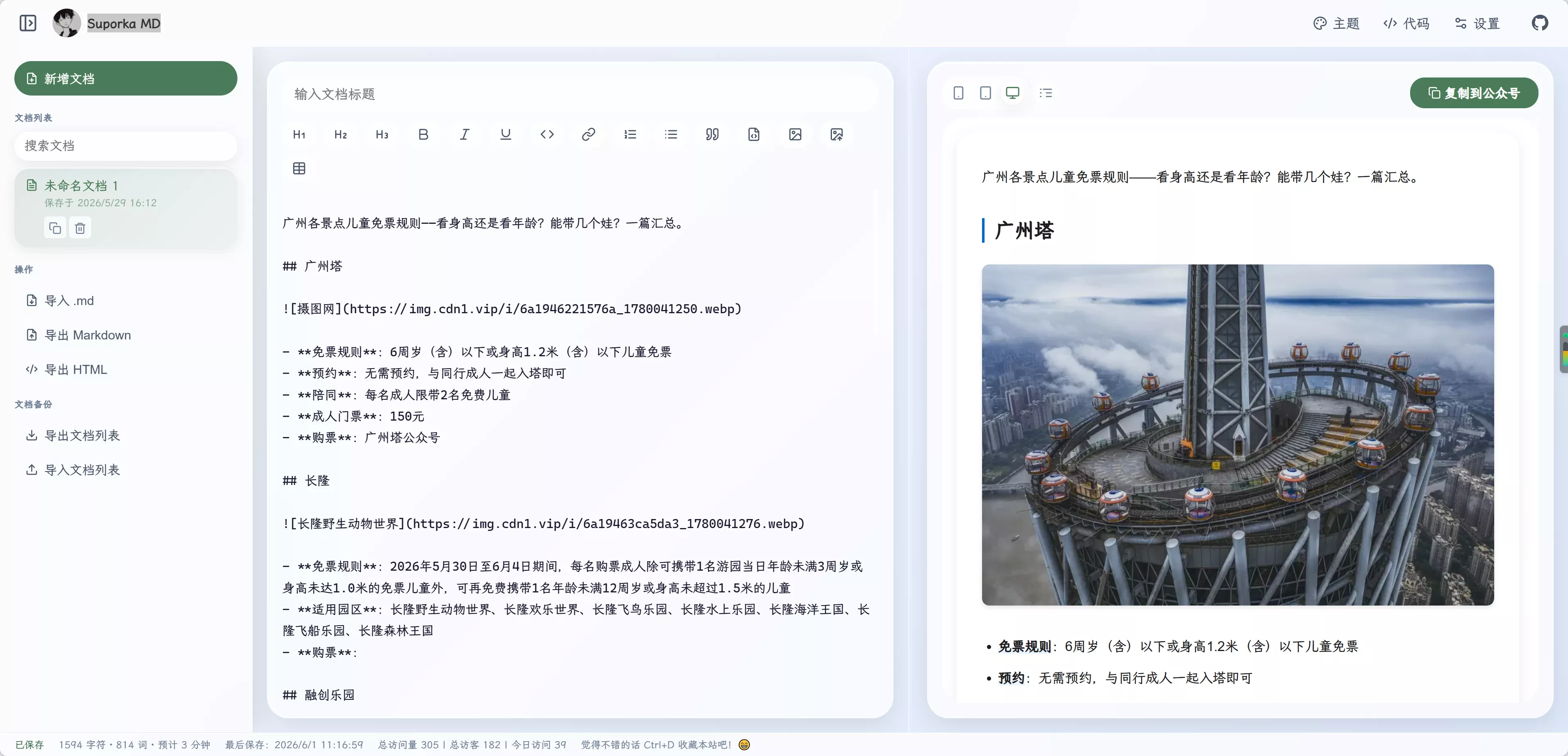
Task: Upload an image into the document
Action: pos(836,134)
